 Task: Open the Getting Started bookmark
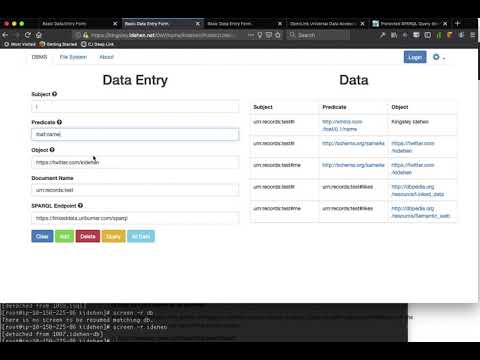[x=58, y=44]
